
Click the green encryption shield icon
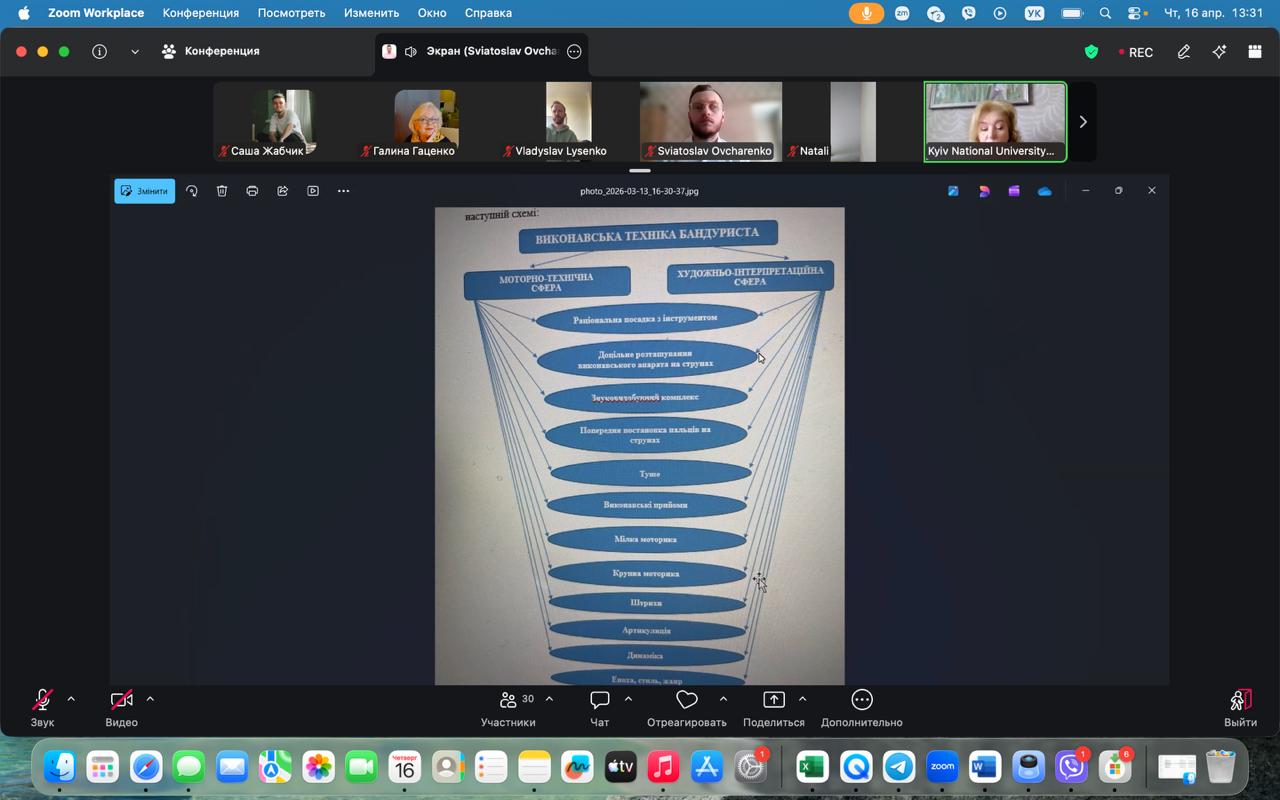click(1091, 52)
